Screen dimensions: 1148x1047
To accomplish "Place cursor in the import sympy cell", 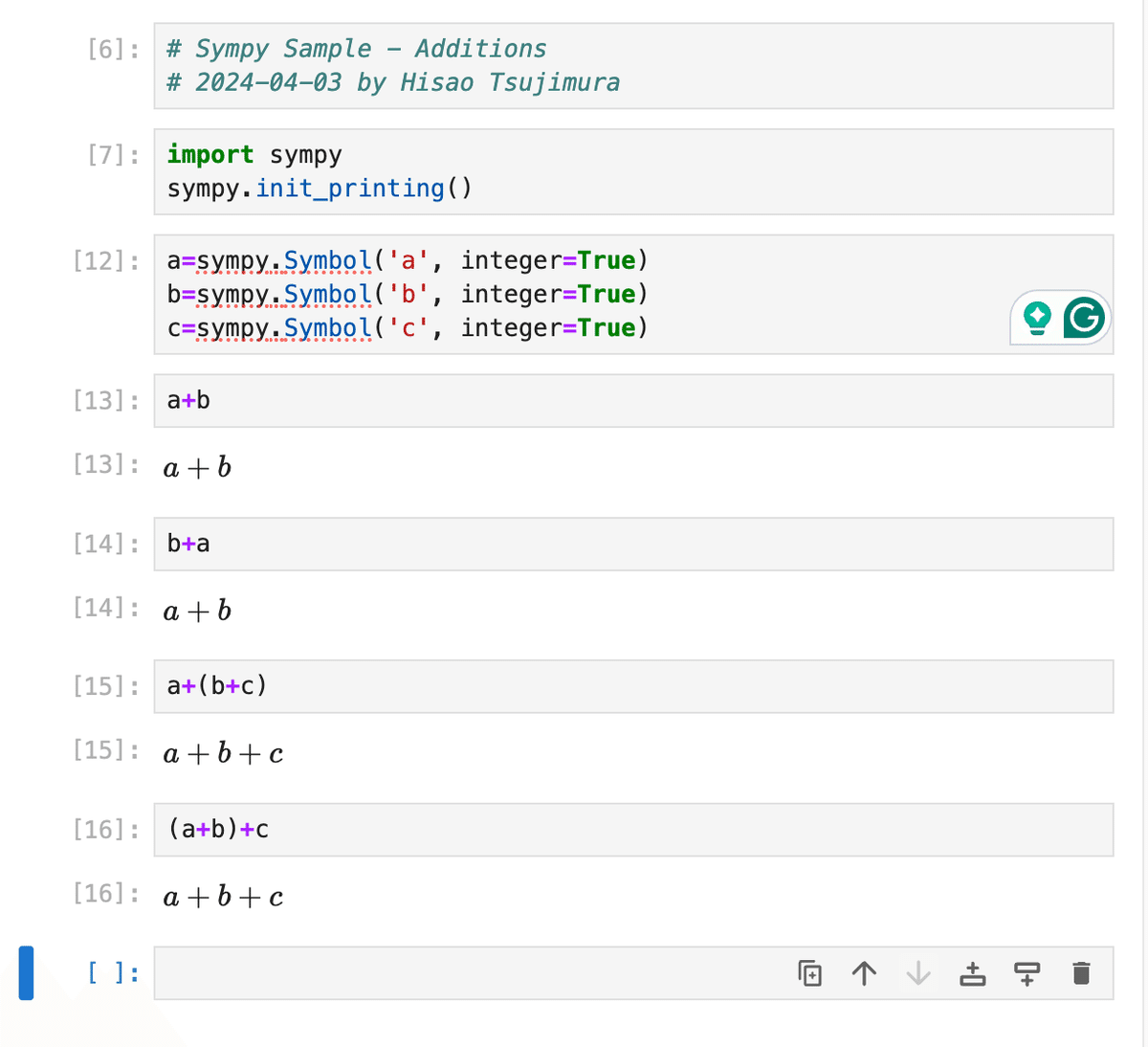I will coord(631,171).
